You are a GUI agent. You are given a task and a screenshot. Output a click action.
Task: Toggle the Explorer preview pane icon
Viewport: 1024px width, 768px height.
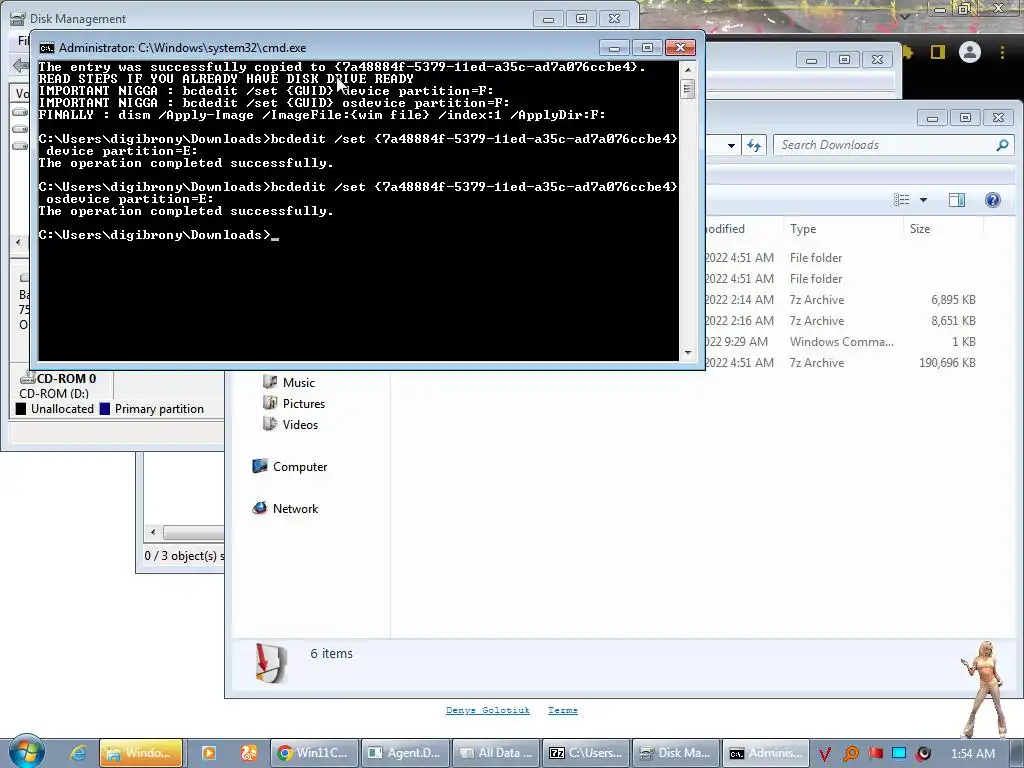[957, 200]
